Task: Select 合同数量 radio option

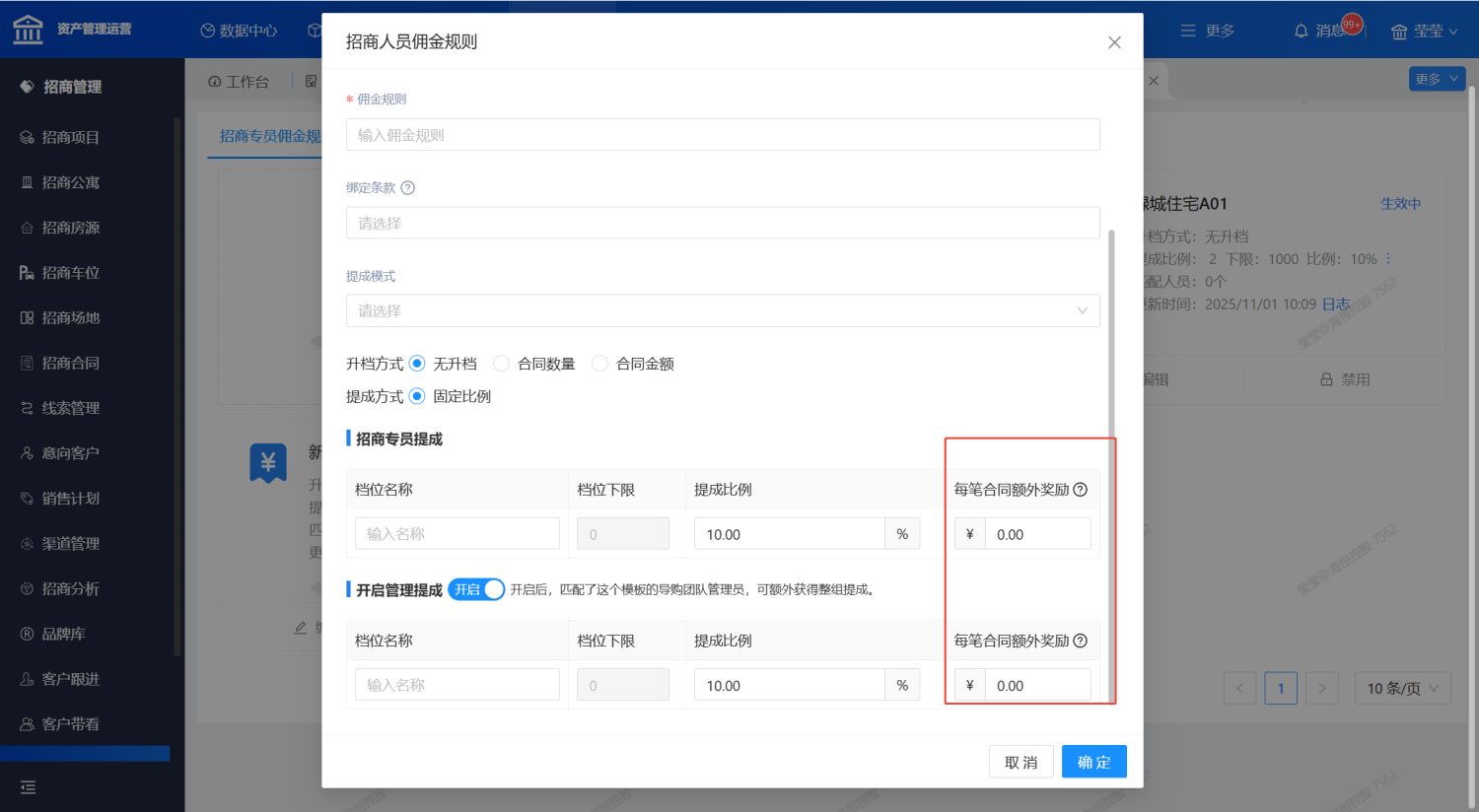Action: [501, 364]
